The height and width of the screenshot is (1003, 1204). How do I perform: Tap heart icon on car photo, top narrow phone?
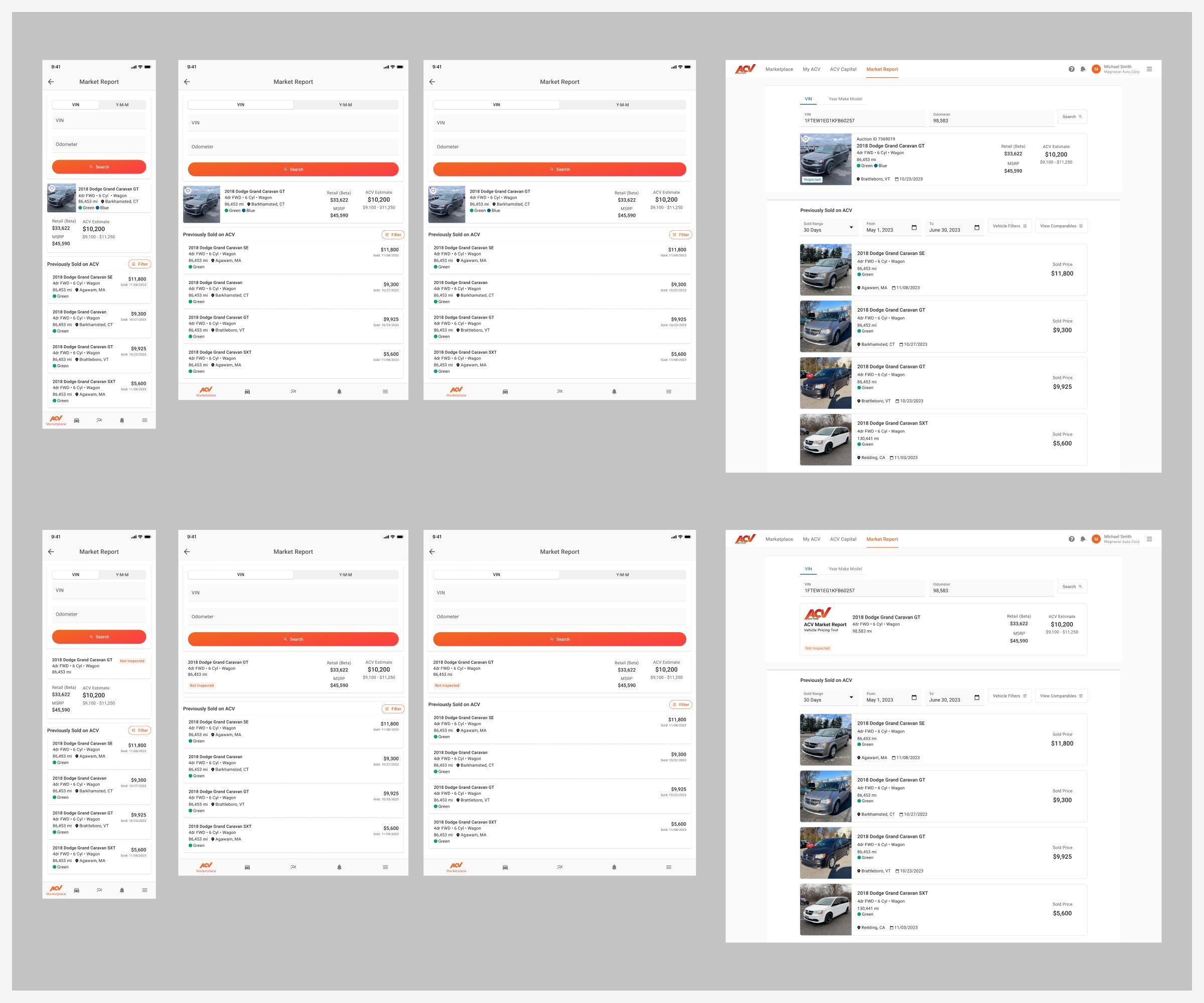tap(52, 188)
